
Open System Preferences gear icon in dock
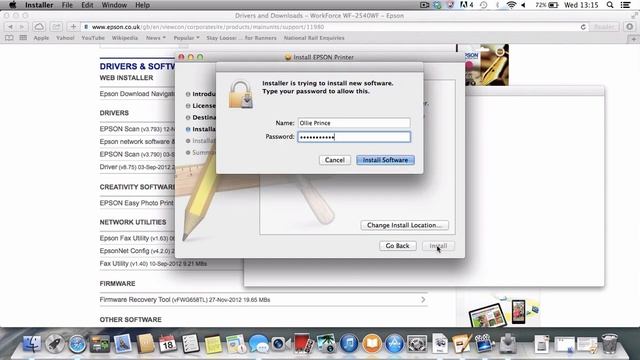coord(417,344)
